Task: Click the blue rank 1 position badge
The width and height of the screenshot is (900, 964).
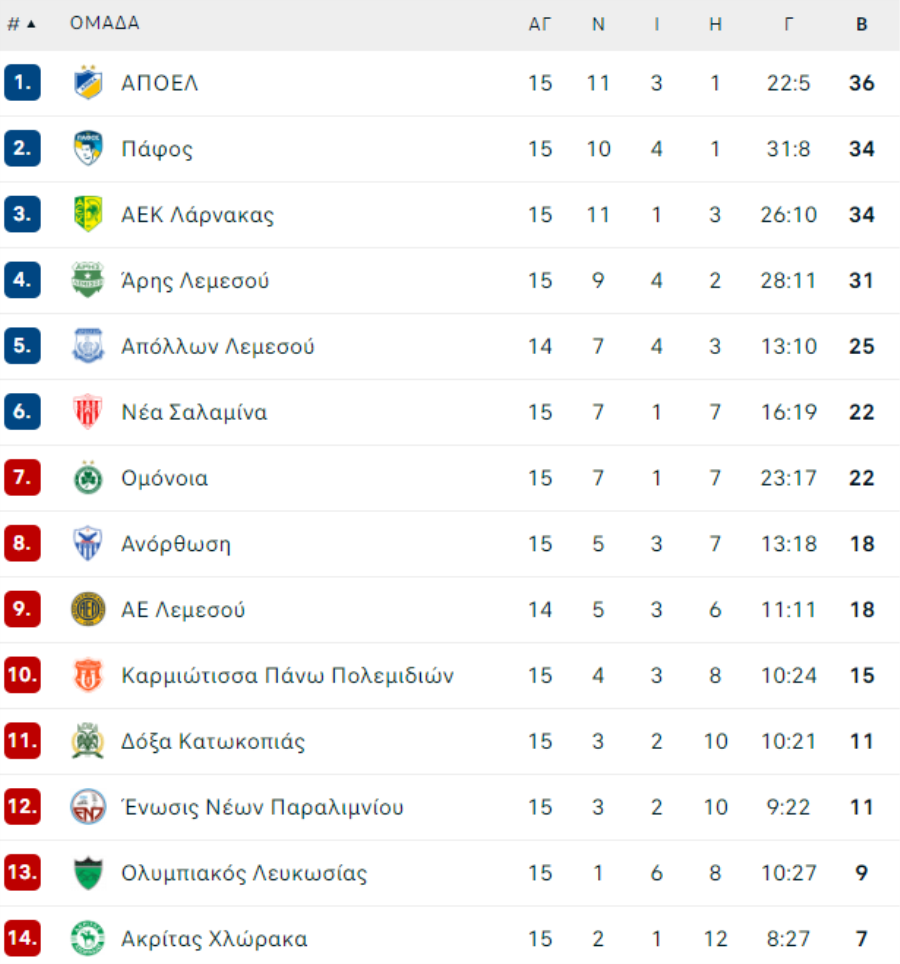Action: coord(22,82)
